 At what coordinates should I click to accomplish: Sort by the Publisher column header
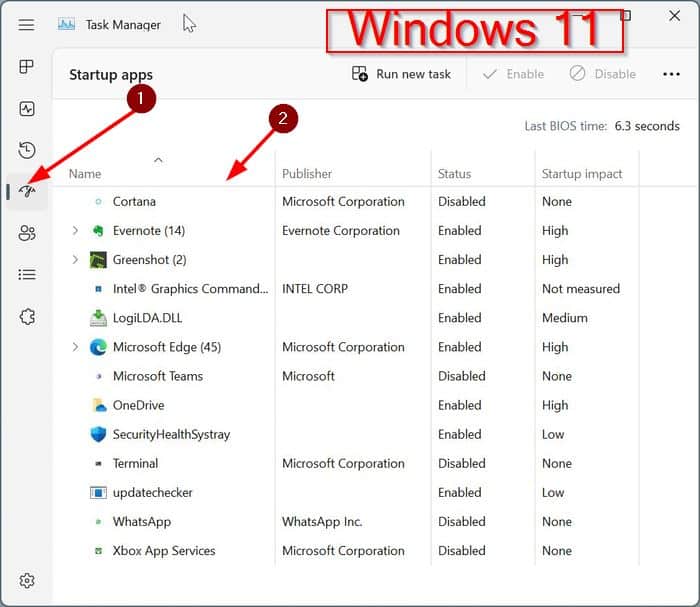[x=307, y=174]
